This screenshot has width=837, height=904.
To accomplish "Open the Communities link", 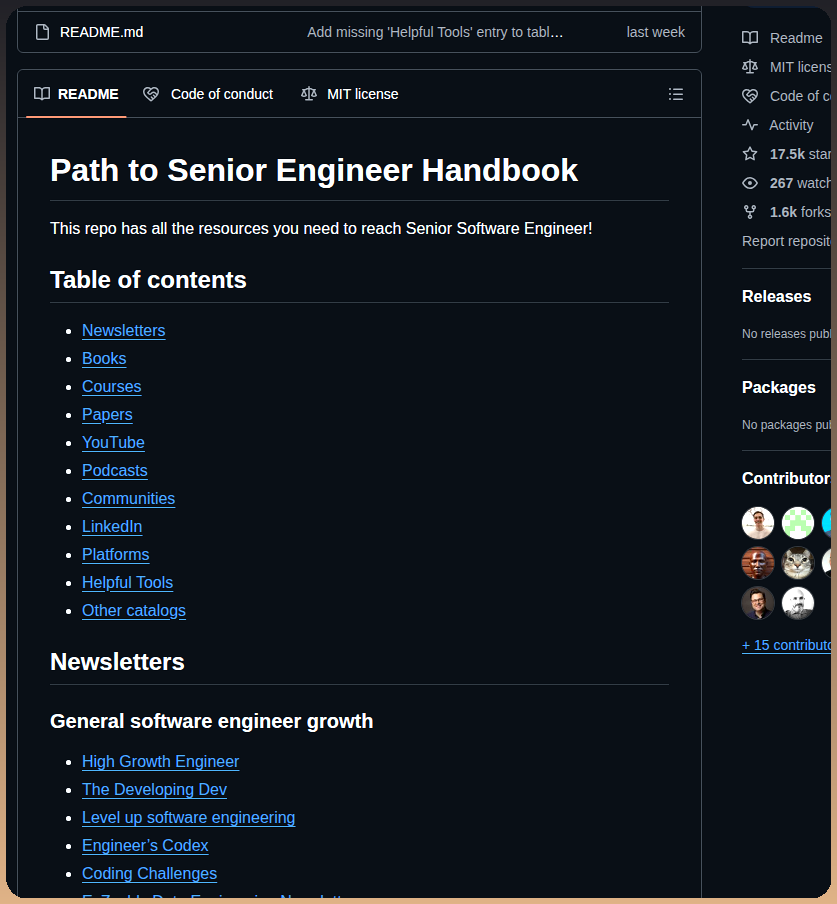I will pos(129,498).
